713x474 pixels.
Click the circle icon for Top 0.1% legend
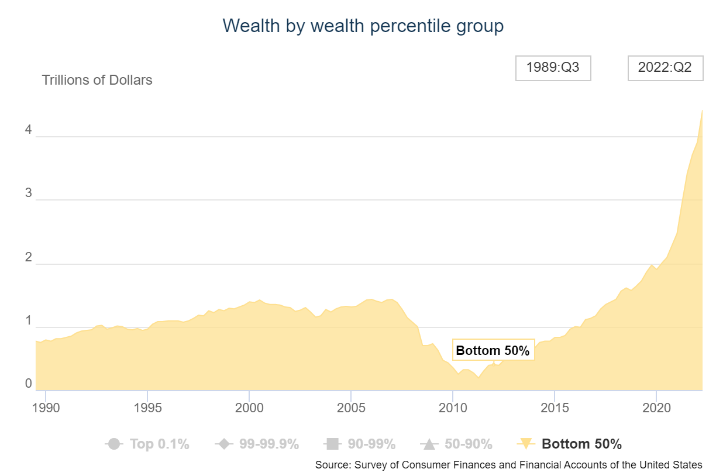coord(113,444)
